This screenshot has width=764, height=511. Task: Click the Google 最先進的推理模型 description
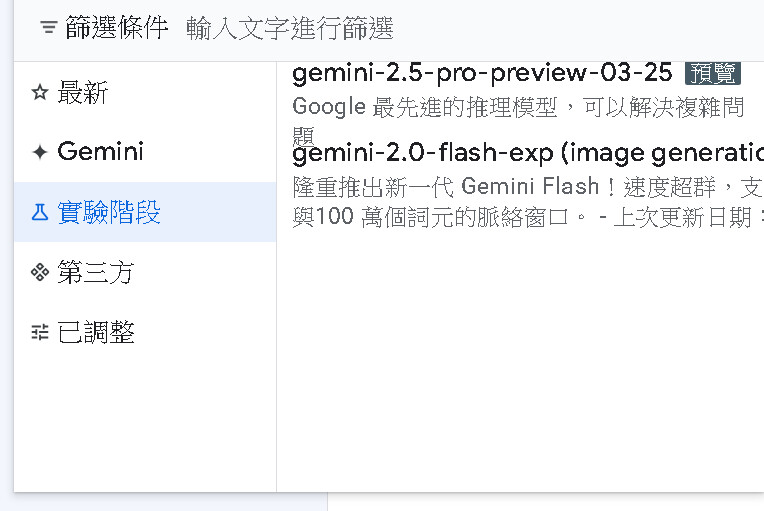pyautogui.click(x=518, y=107)
